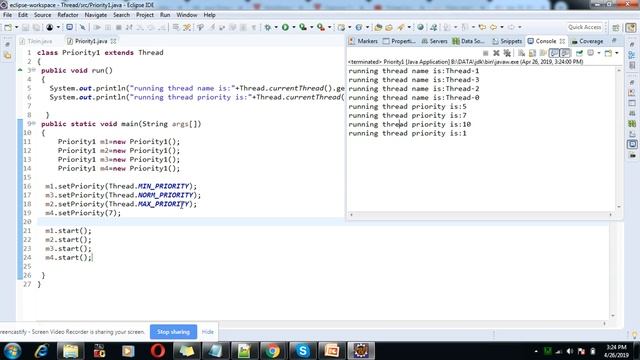
Task: Click the New Java Package icon
Action: (341, 27)
